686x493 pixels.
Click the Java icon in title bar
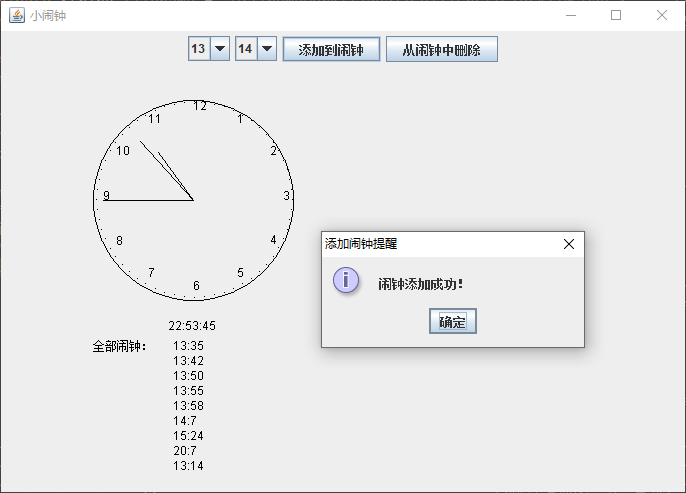17,15
